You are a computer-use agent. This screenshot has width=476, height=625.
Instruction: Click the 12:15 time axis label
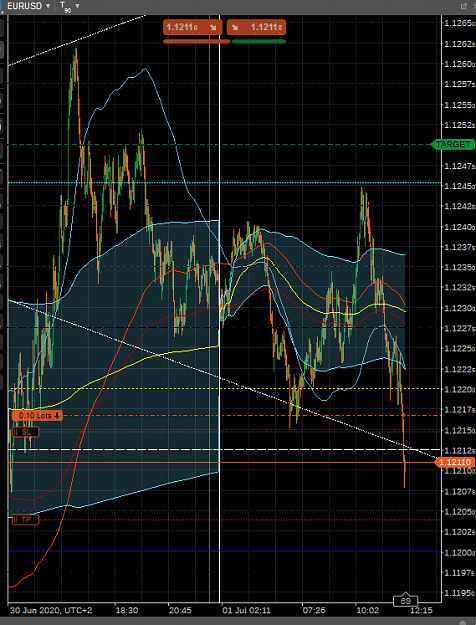[x=421, y=610]
